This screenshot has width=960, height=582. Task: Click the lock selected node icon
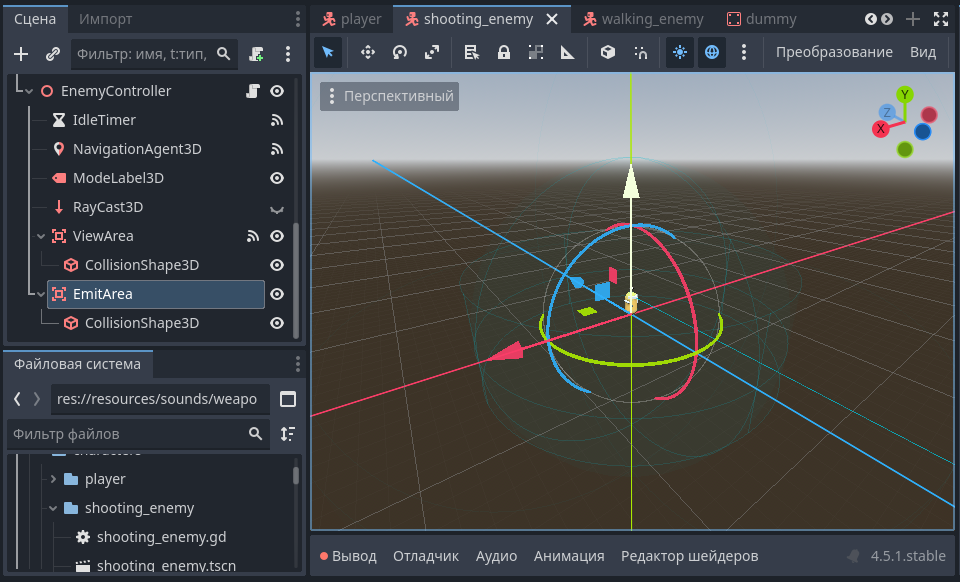pyautogui.click(x=504, y=53)
